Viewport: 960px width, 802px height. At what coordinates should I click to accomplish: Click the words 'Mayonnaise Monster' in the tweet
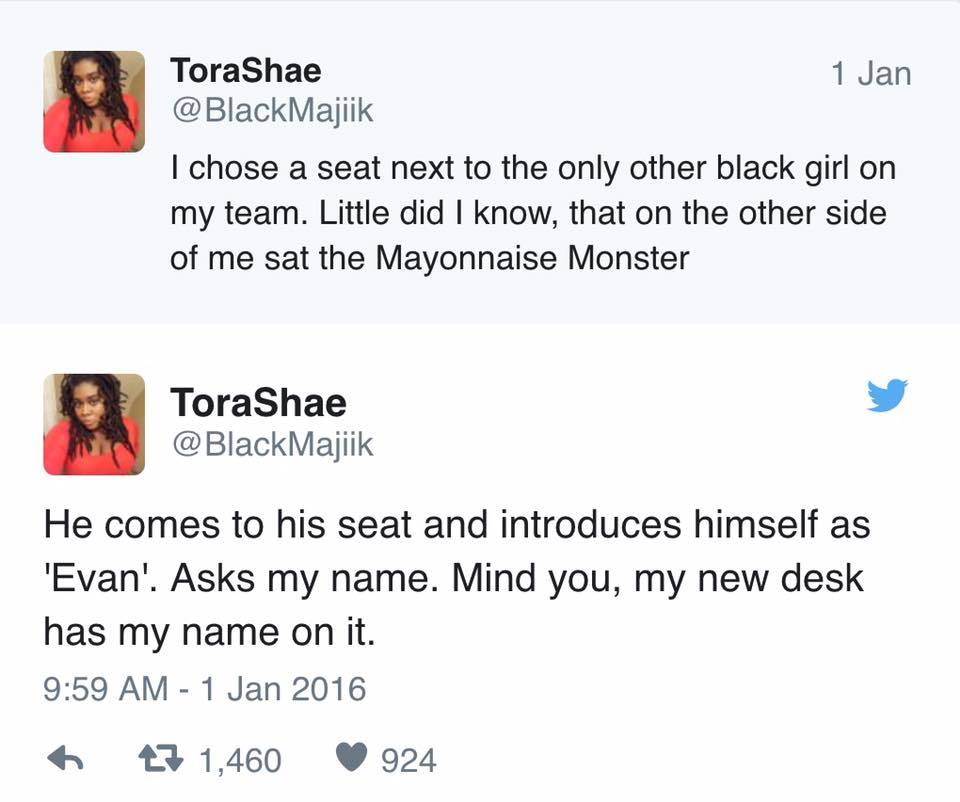coord(533,258)
